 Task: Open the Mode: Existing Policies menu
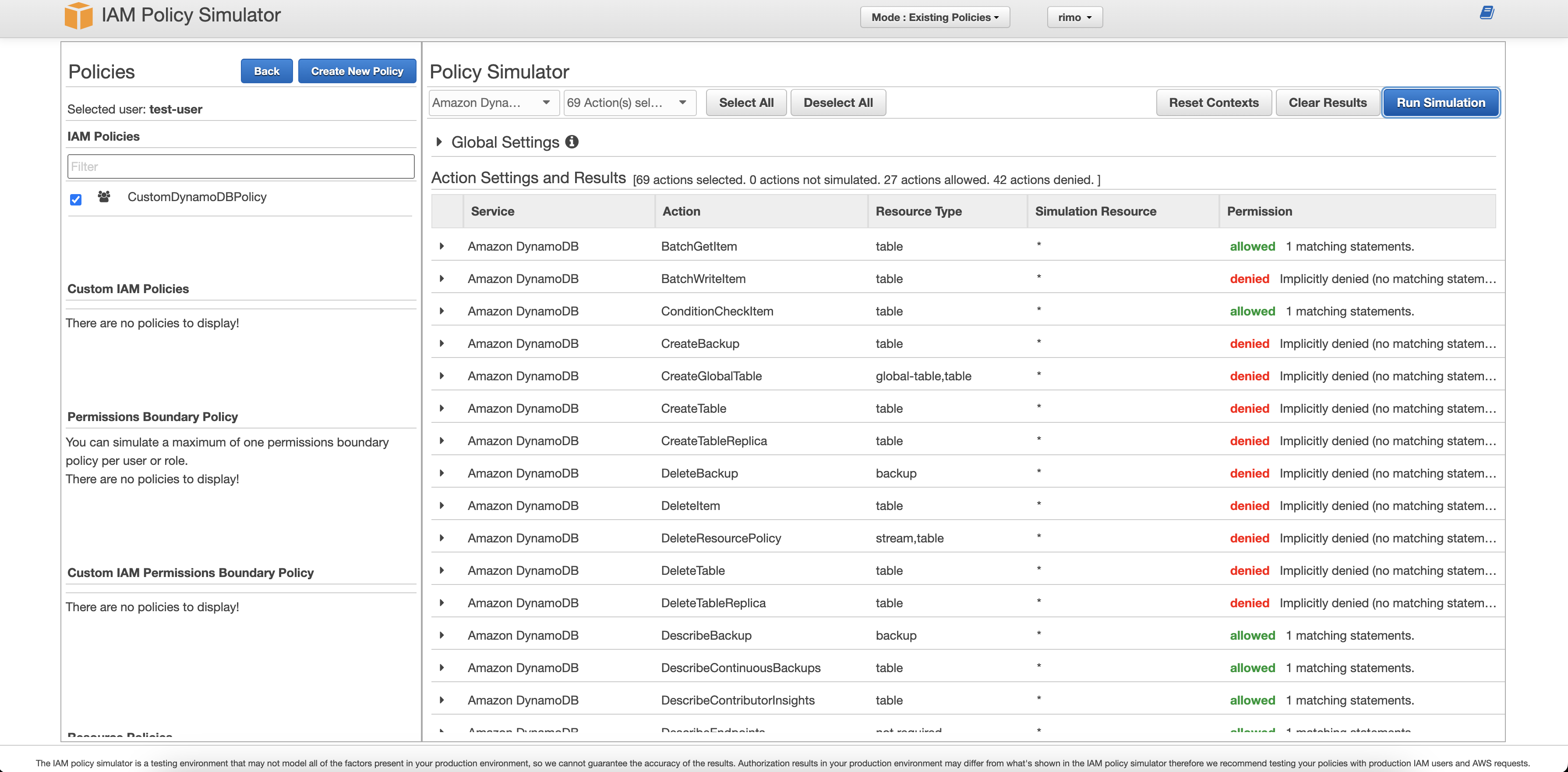tap(934, 17)
